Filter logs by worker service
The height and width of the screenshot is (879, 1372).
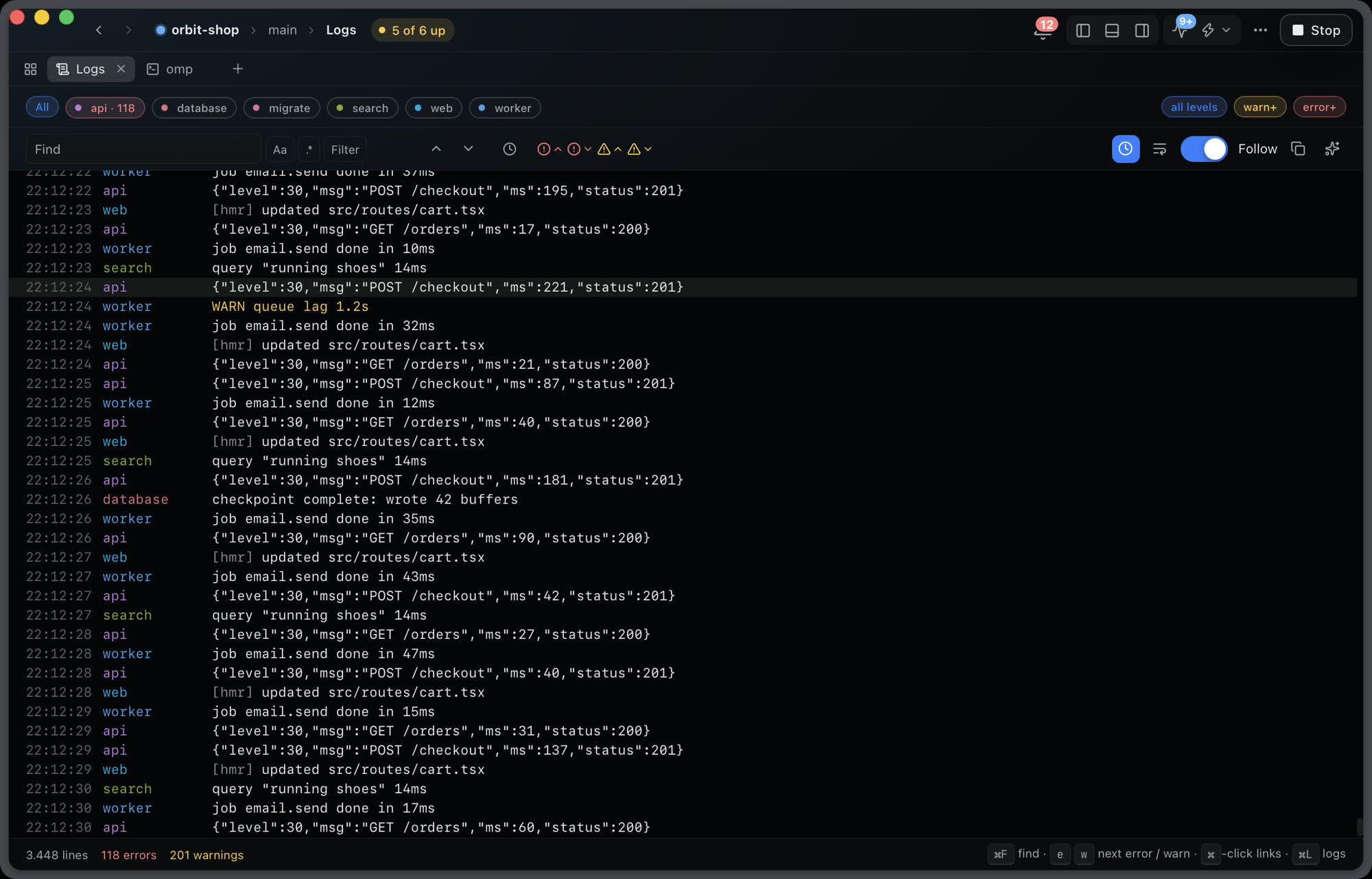click(505, 108)
